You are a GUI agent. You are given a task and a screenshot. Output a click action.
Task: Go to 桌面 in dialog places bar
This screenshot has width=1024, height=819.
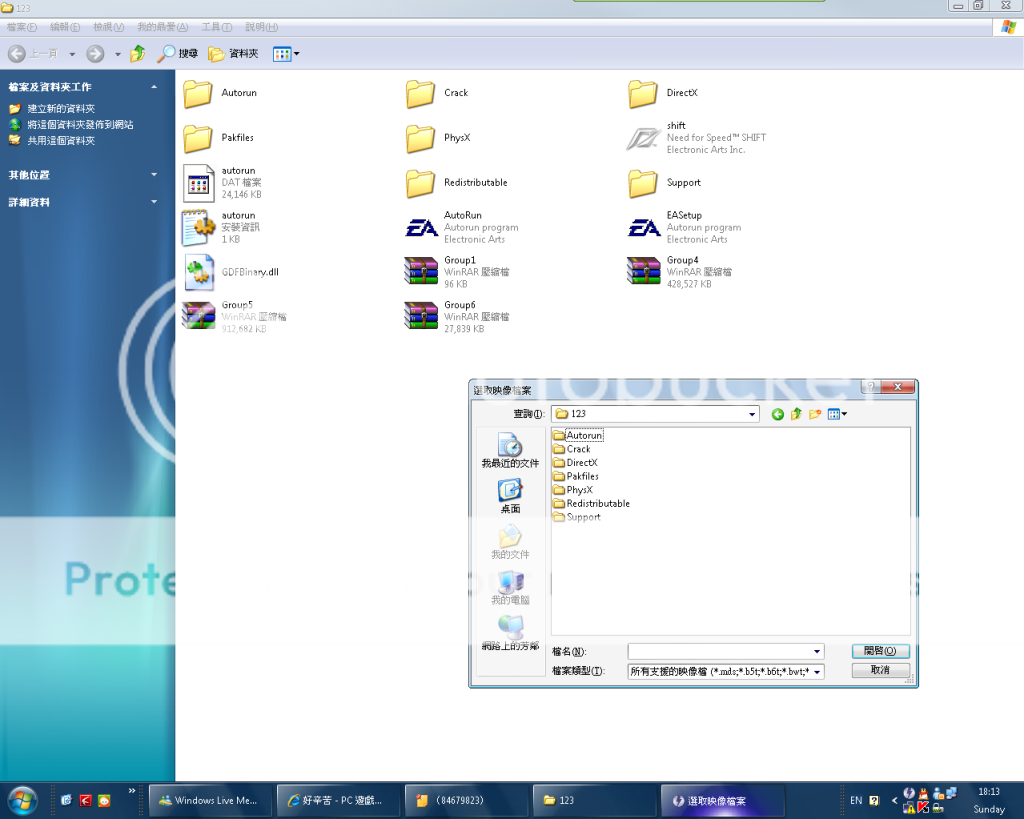coord(510,495)
